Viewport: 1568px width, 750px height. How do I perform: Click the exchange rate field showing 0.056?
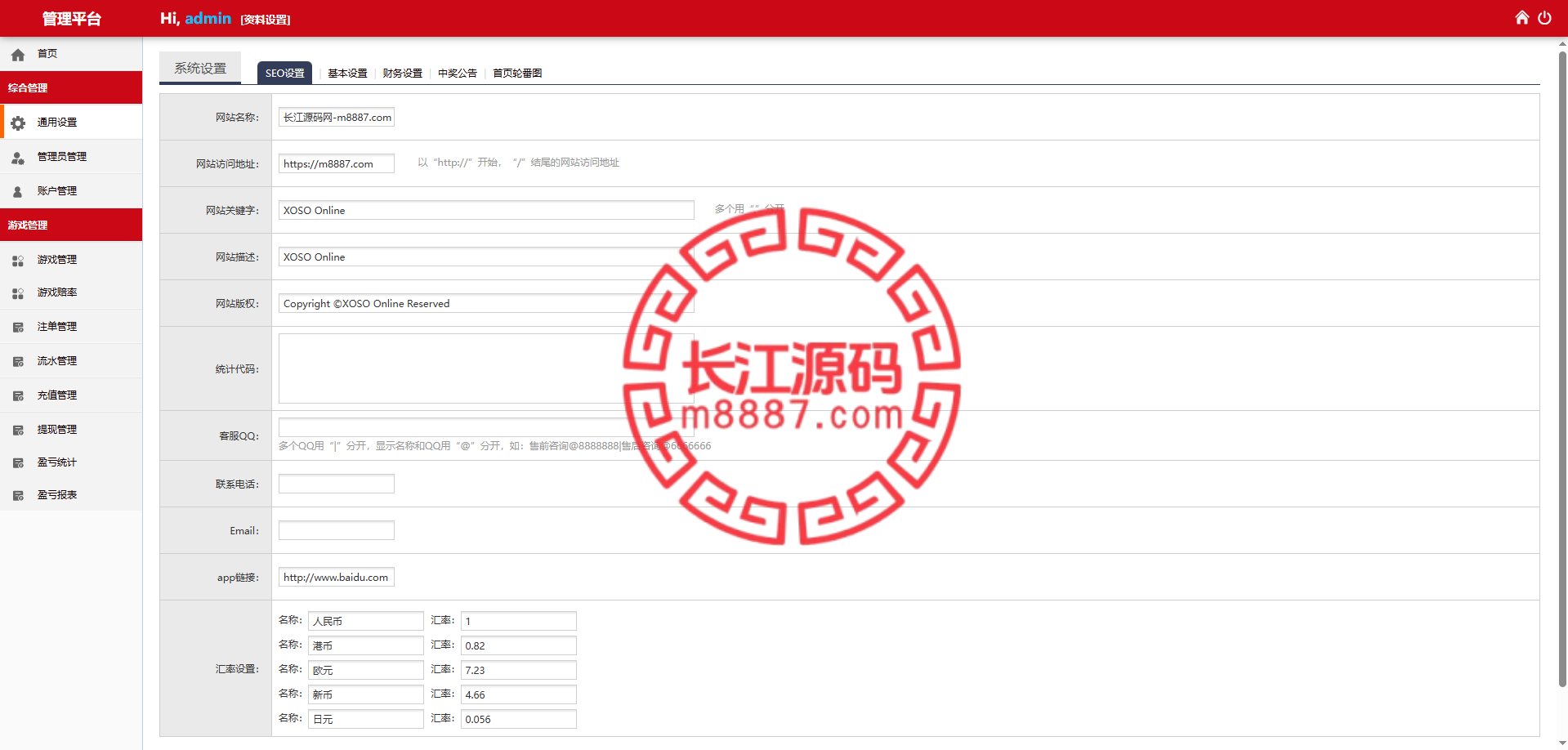click(x=519, y=719)
